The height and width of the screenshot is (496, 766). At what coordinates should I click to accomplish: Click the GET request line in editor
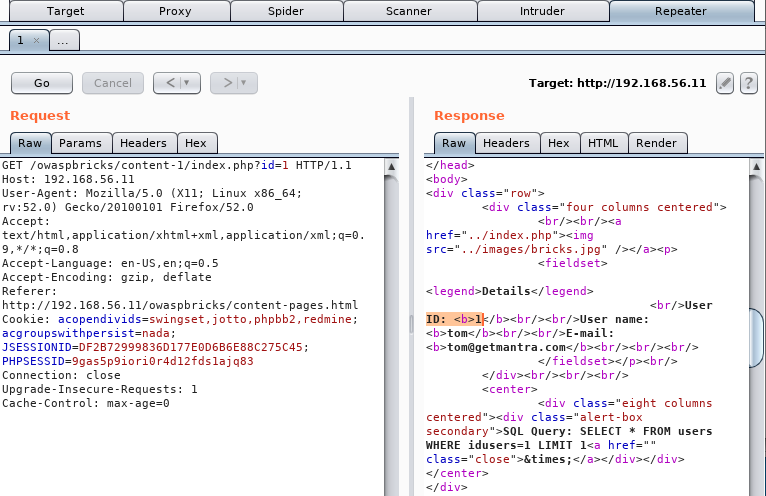pyautogui.click(x=177, y=165)
